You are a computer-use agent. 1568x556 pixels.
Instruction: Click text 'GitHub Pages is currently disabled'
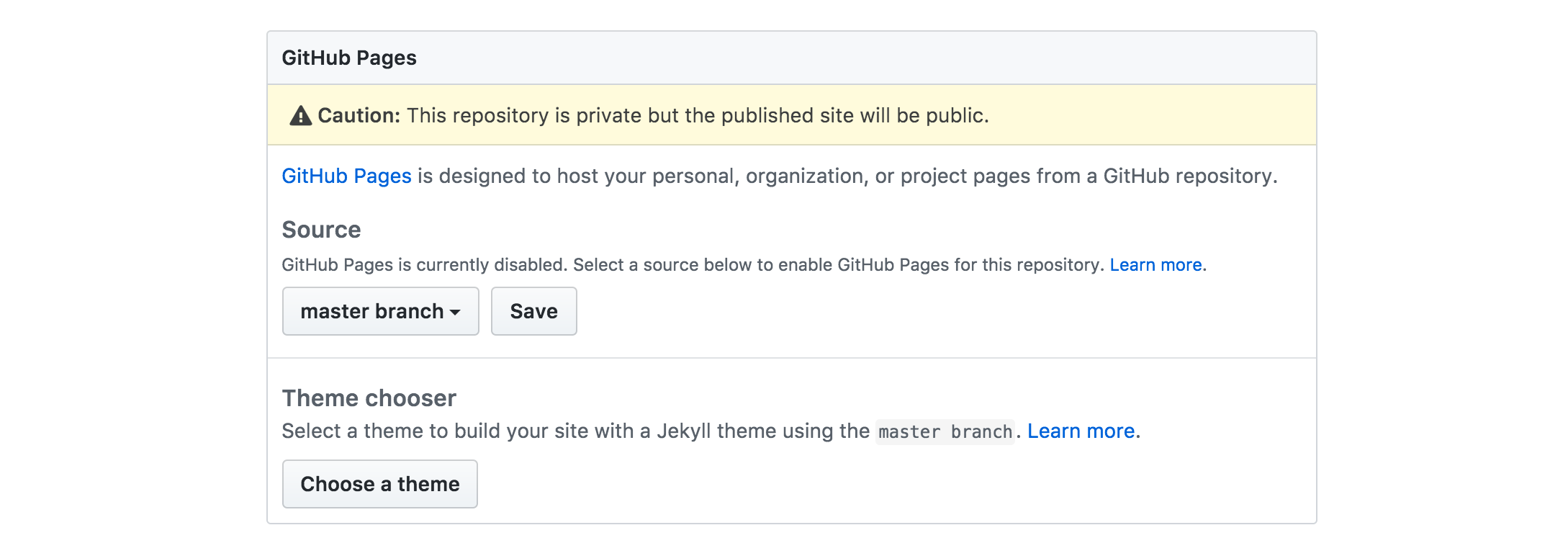(424, 265)
